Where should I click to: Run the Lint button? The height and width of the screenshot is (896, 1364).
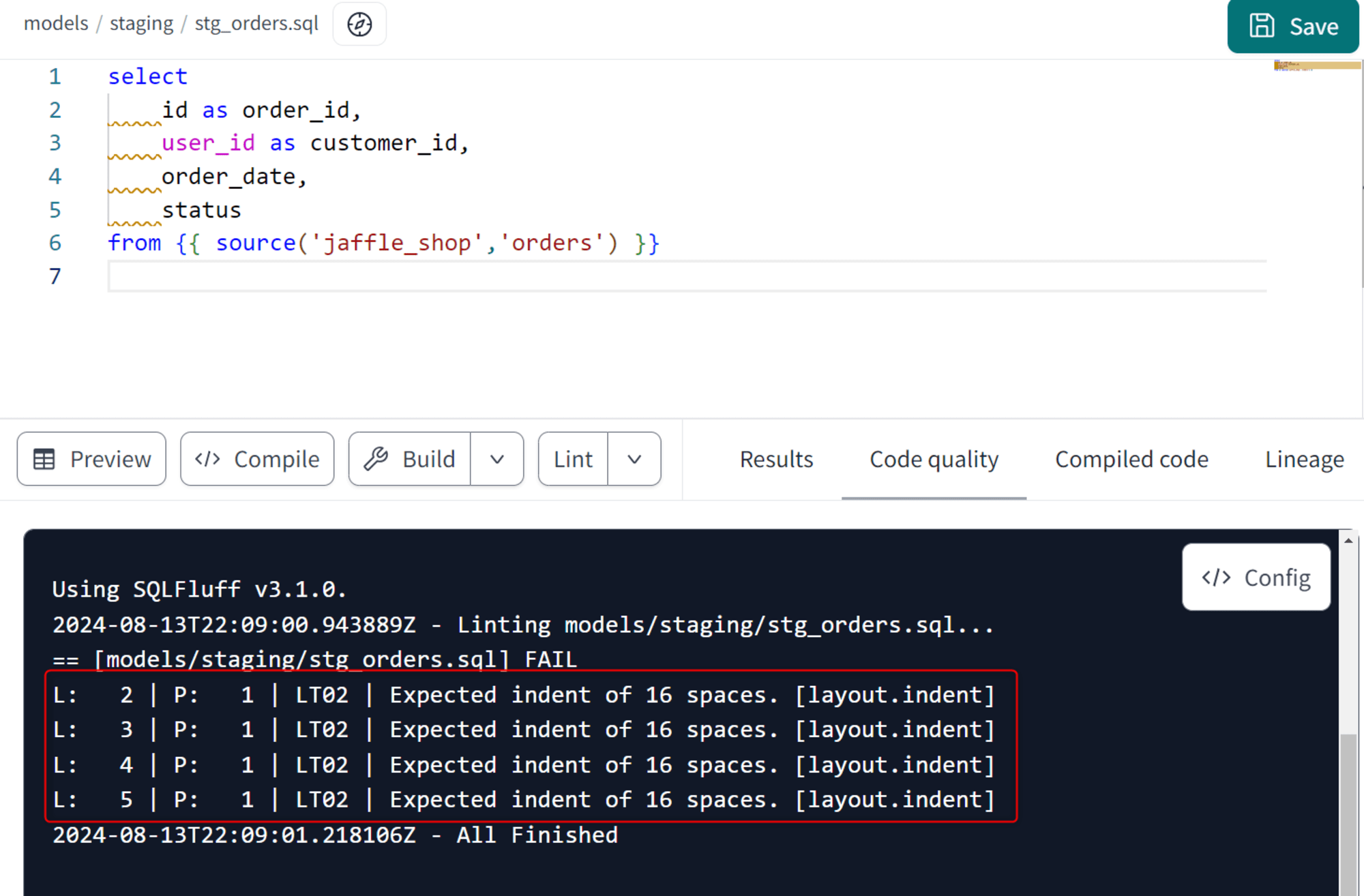573,459
